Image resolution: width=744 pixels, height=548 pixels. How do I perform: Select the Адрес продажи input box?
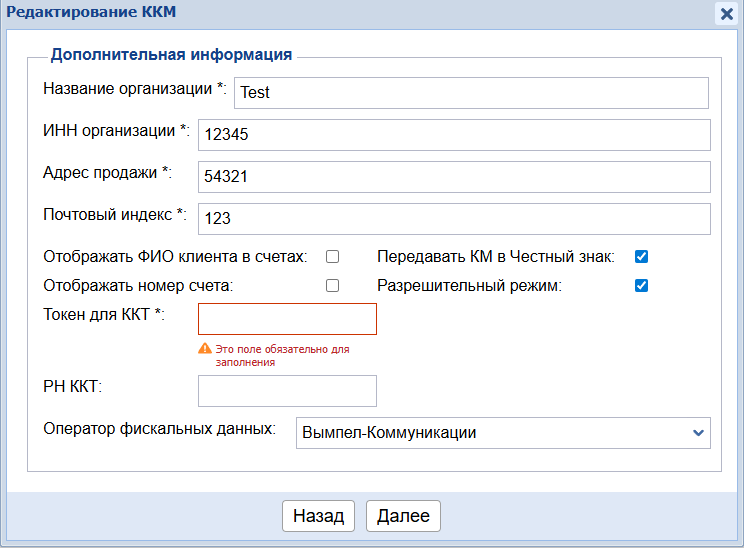[454, 177]
